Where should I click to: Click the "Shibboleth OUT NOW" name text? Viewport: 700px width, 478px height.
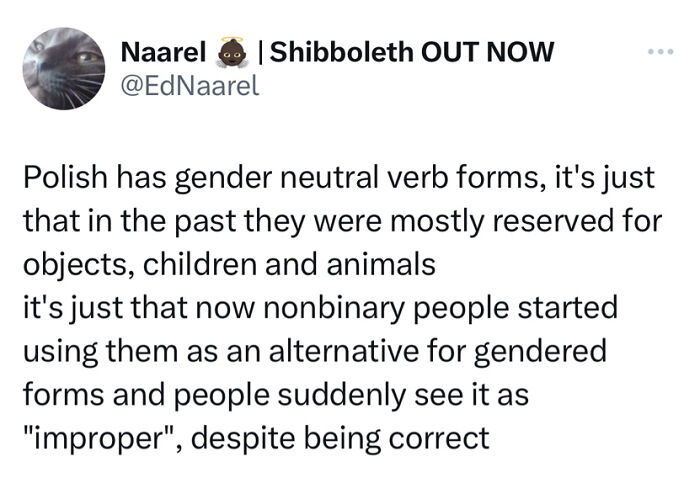coord(412,52)
